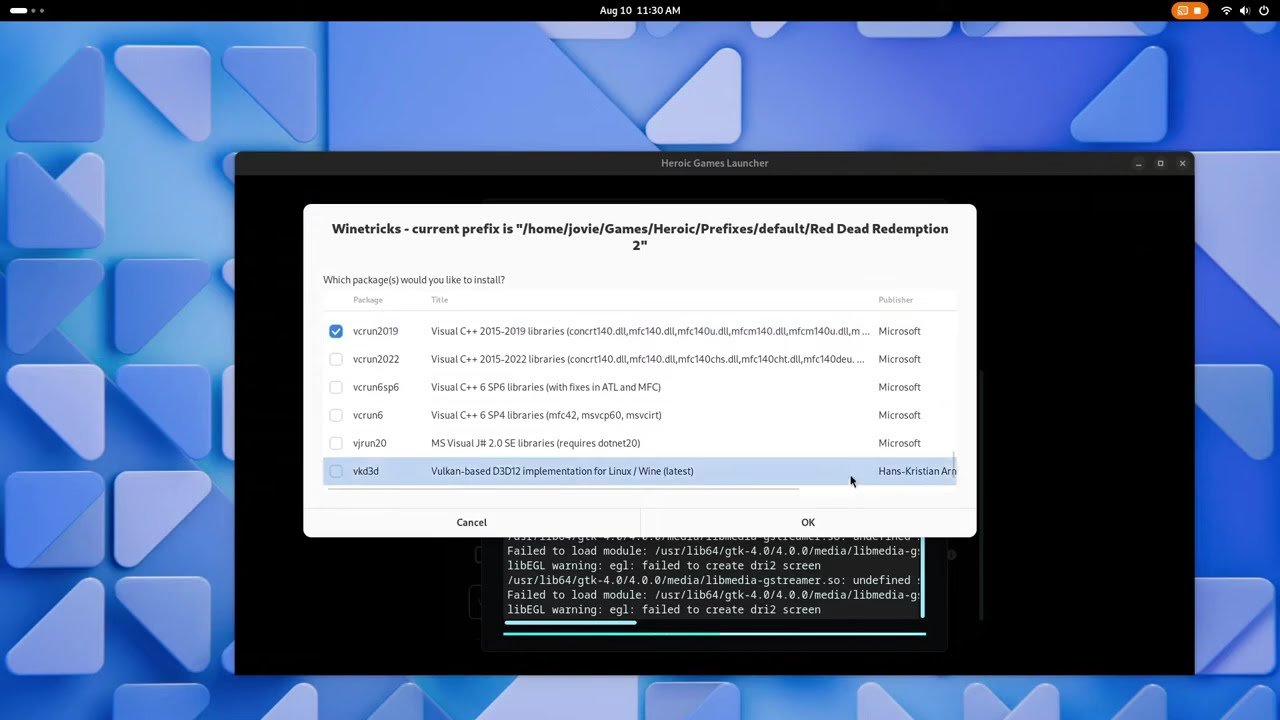The width and height of the screenshot is (1280, 720).
Task: Click Microsoft publisher cell in vjrun20 row
Action: click(x=899, y=443)
